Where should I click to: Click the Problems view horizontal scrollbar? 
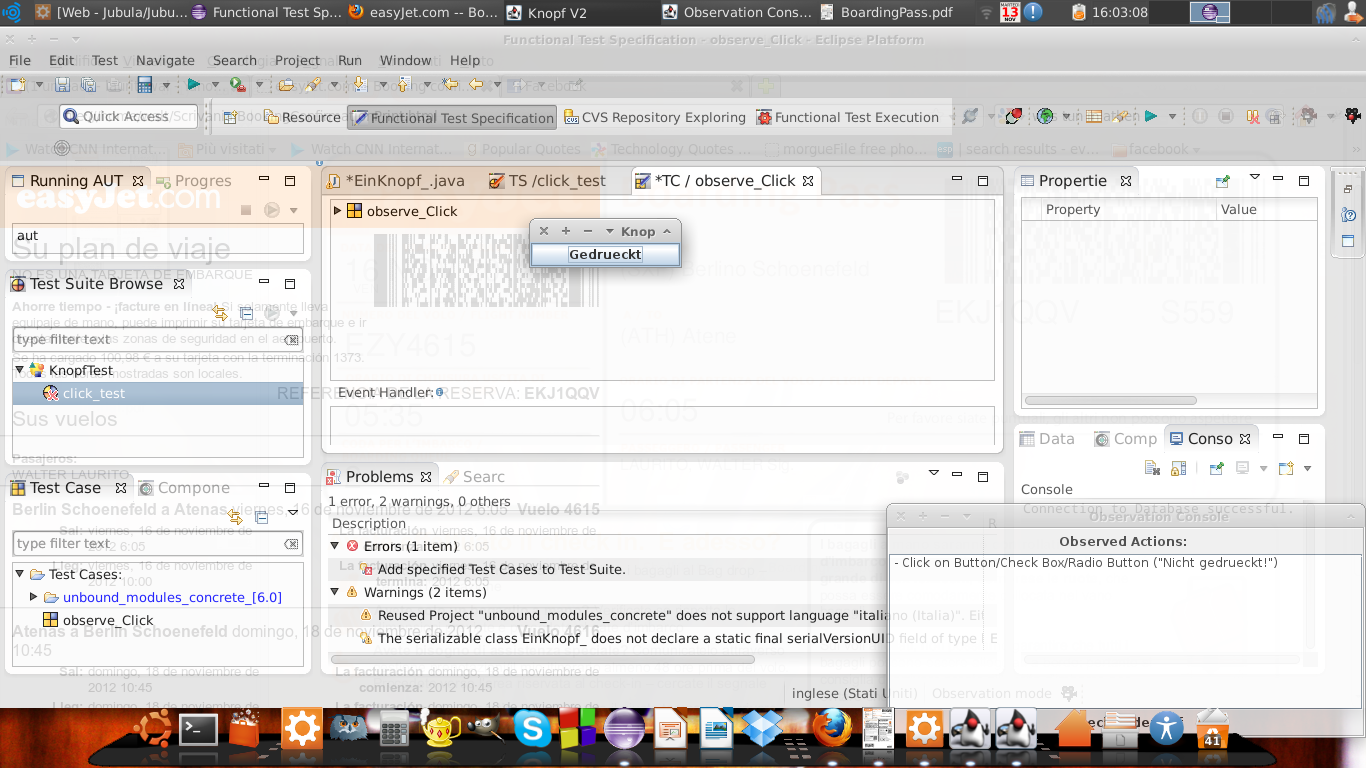(543, 660)
